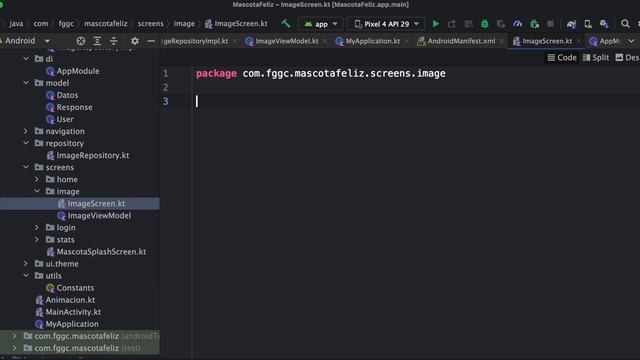Close the ImageScreen.kt editor tab
The height and width of the screenshot is (360, 640).
click(x=579, y=41)
